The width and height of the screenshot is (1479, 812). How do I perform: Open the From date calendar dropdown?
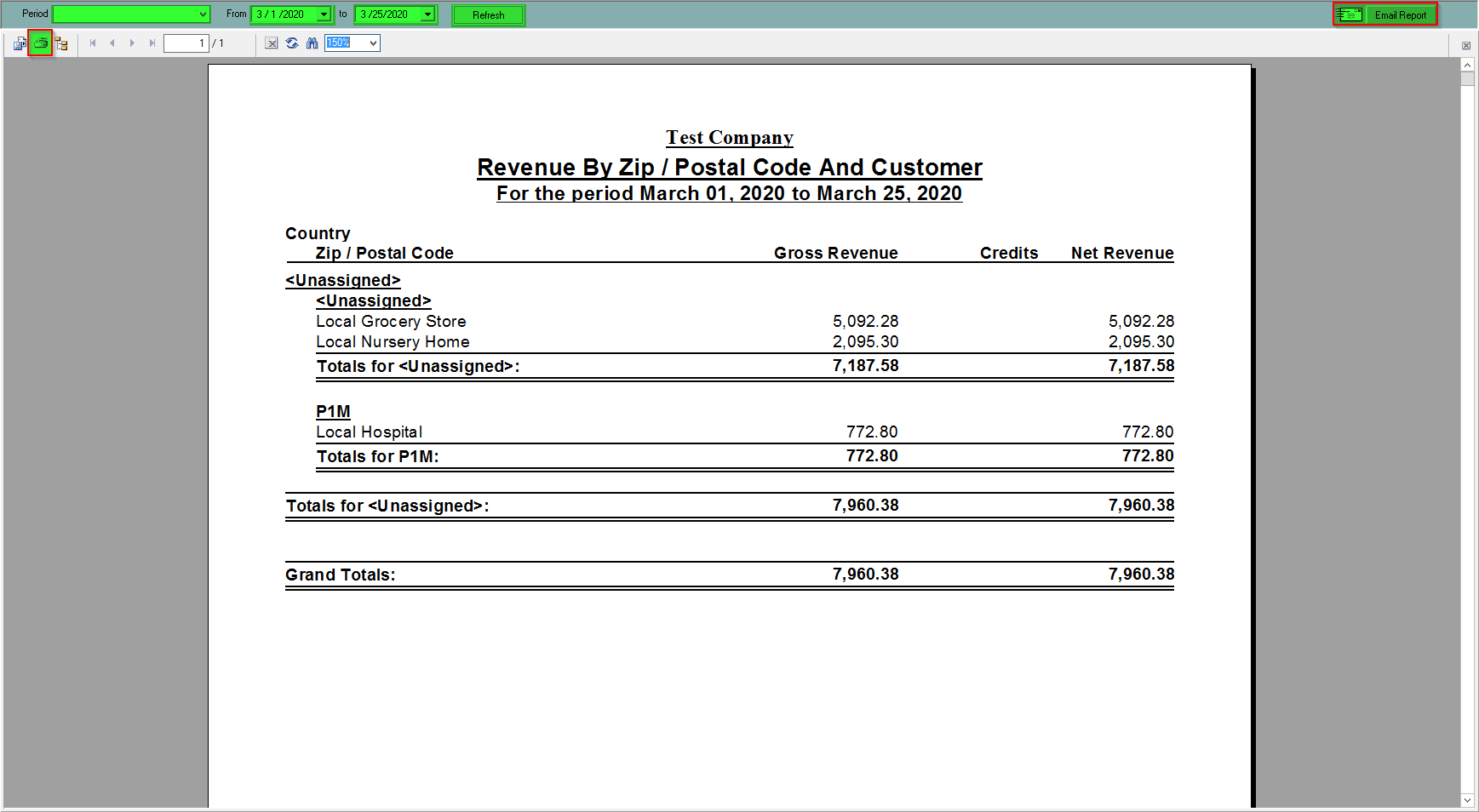(324, 14)
